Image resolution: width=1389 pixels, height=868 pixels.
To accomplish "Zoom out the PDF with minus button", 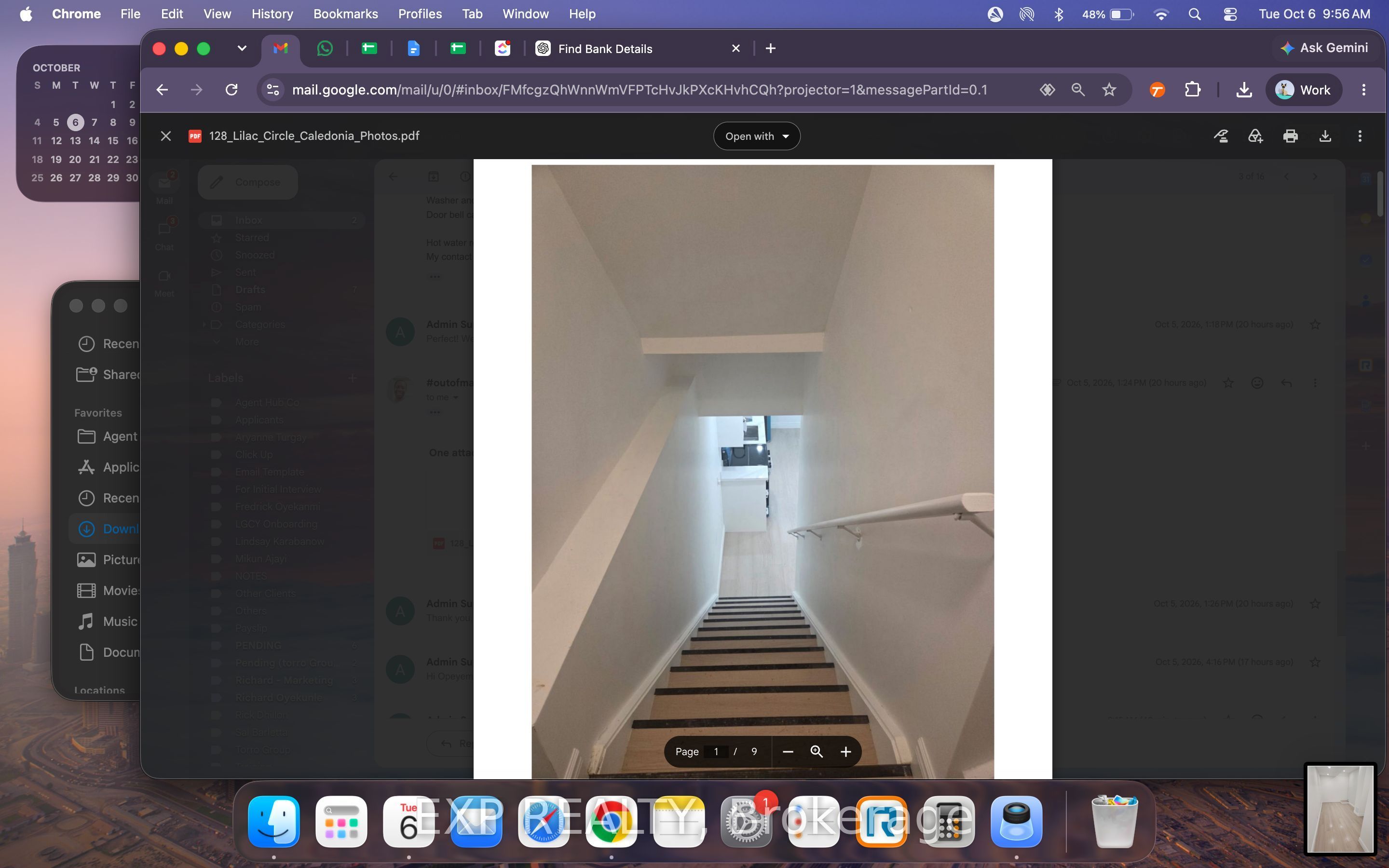I will coord(788,751).
